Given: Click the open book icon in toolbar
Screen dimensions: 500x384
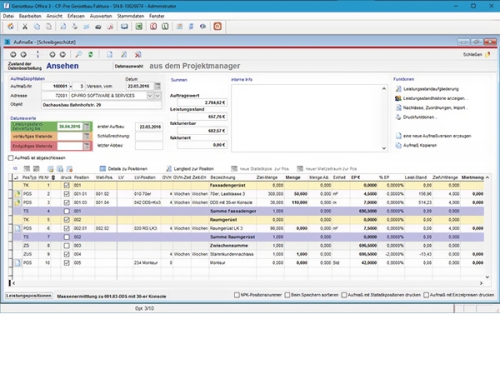Looking at the screenshot, I should (124, 27).
